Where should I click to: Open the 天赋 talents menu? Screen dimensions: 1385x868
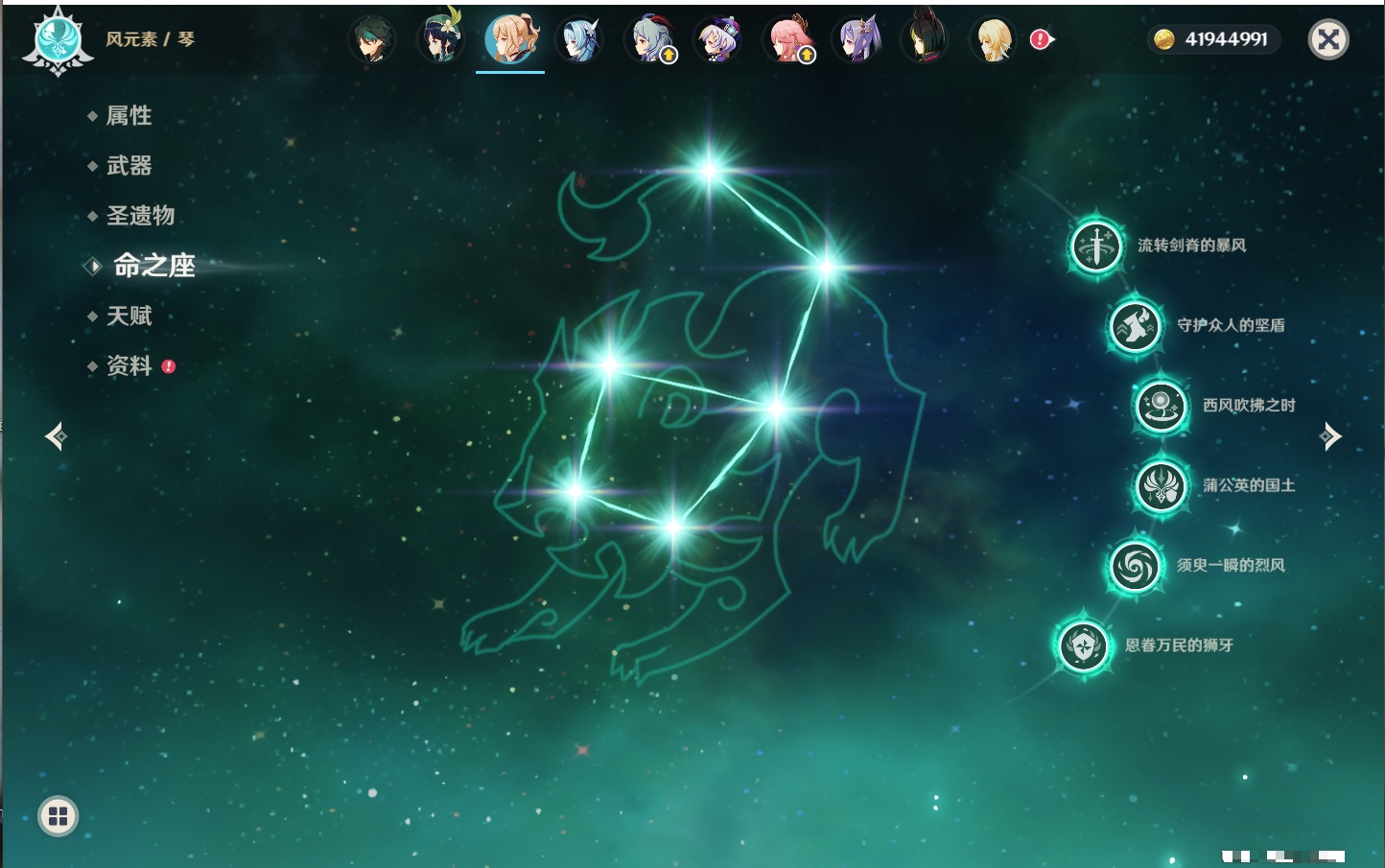[129, 316]
